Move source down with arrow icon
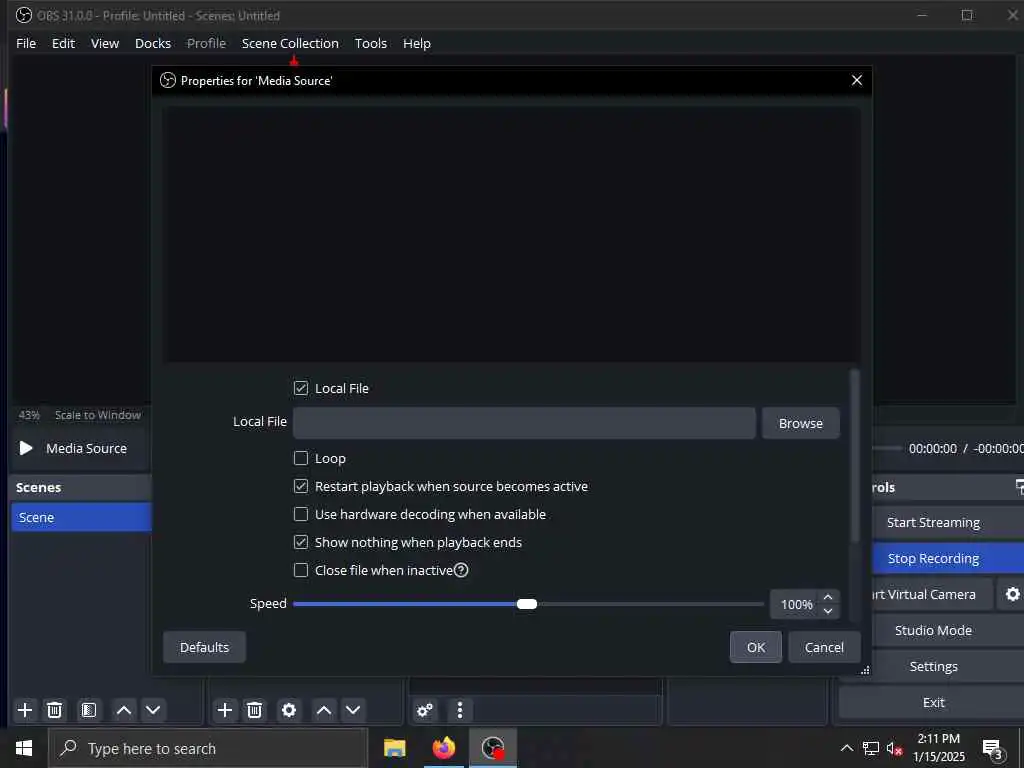The width and height of the screenshot is (1024, 768). pos(353,710)
